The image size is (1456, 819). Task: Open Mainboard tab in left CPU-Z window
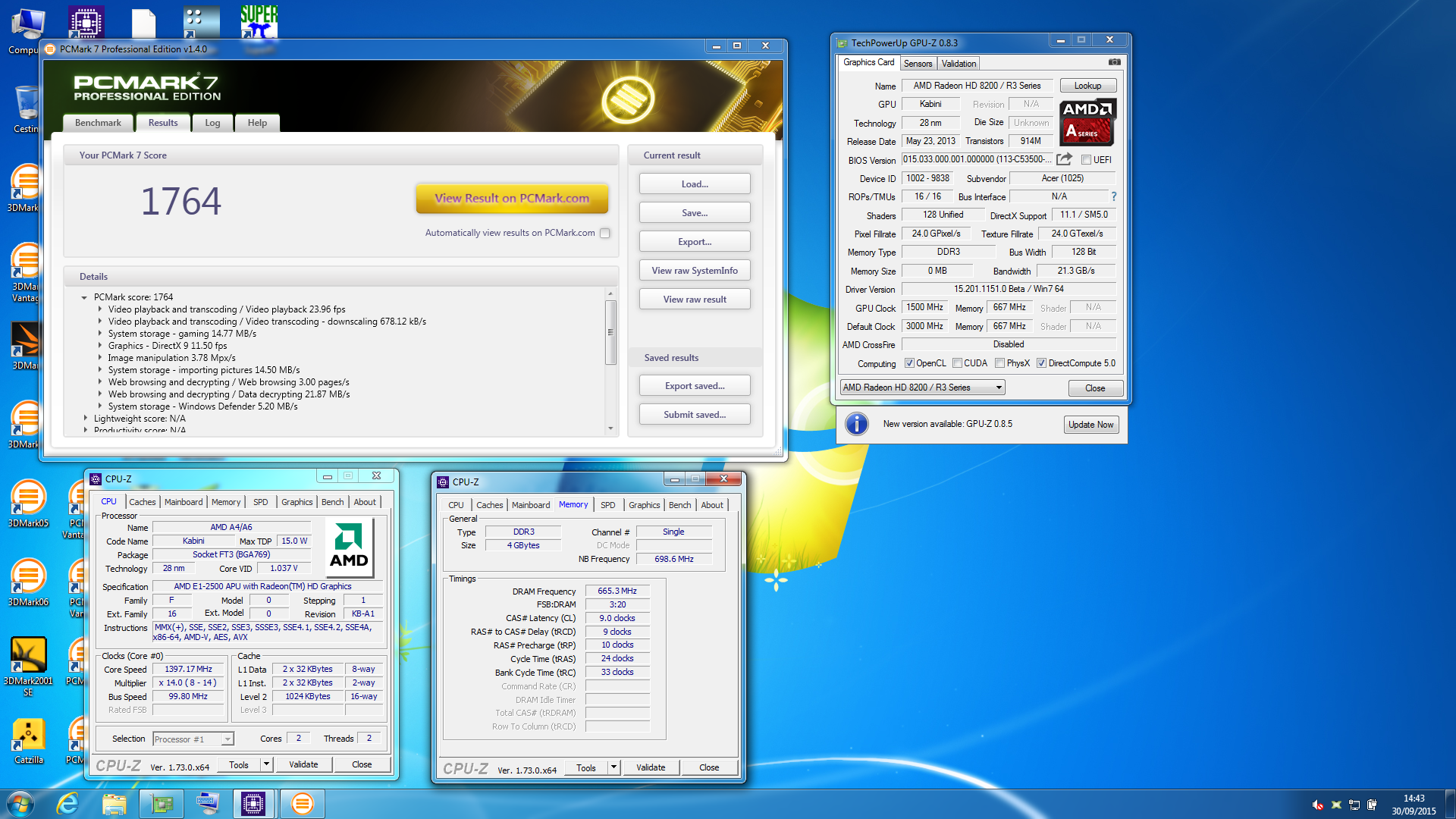point(184,502)
